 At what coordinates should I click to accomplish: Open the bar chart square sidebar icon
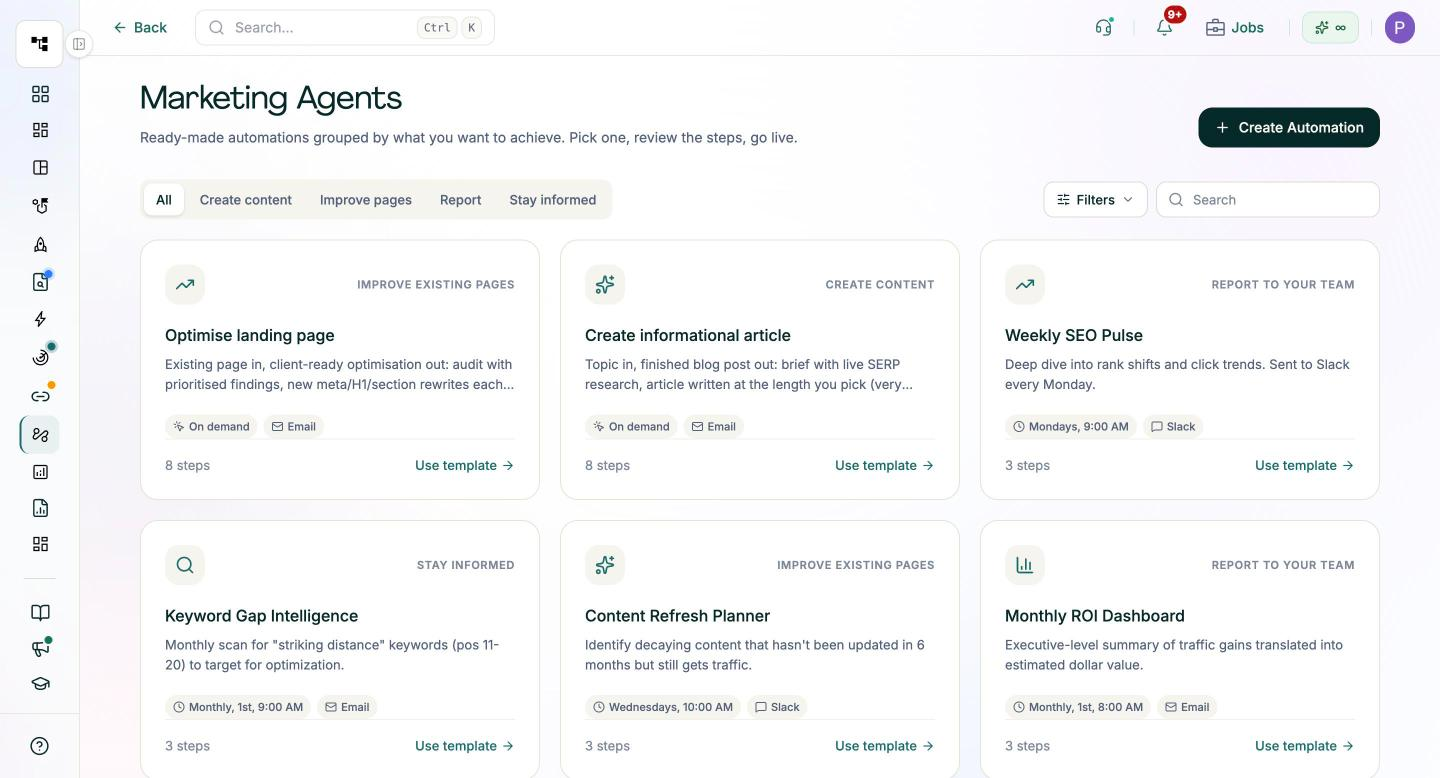(x=40, y=472)
